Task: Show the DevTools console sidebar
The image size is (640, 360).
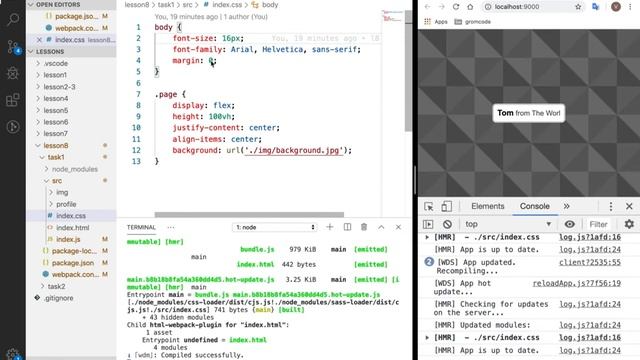Action: pos(428,224)
